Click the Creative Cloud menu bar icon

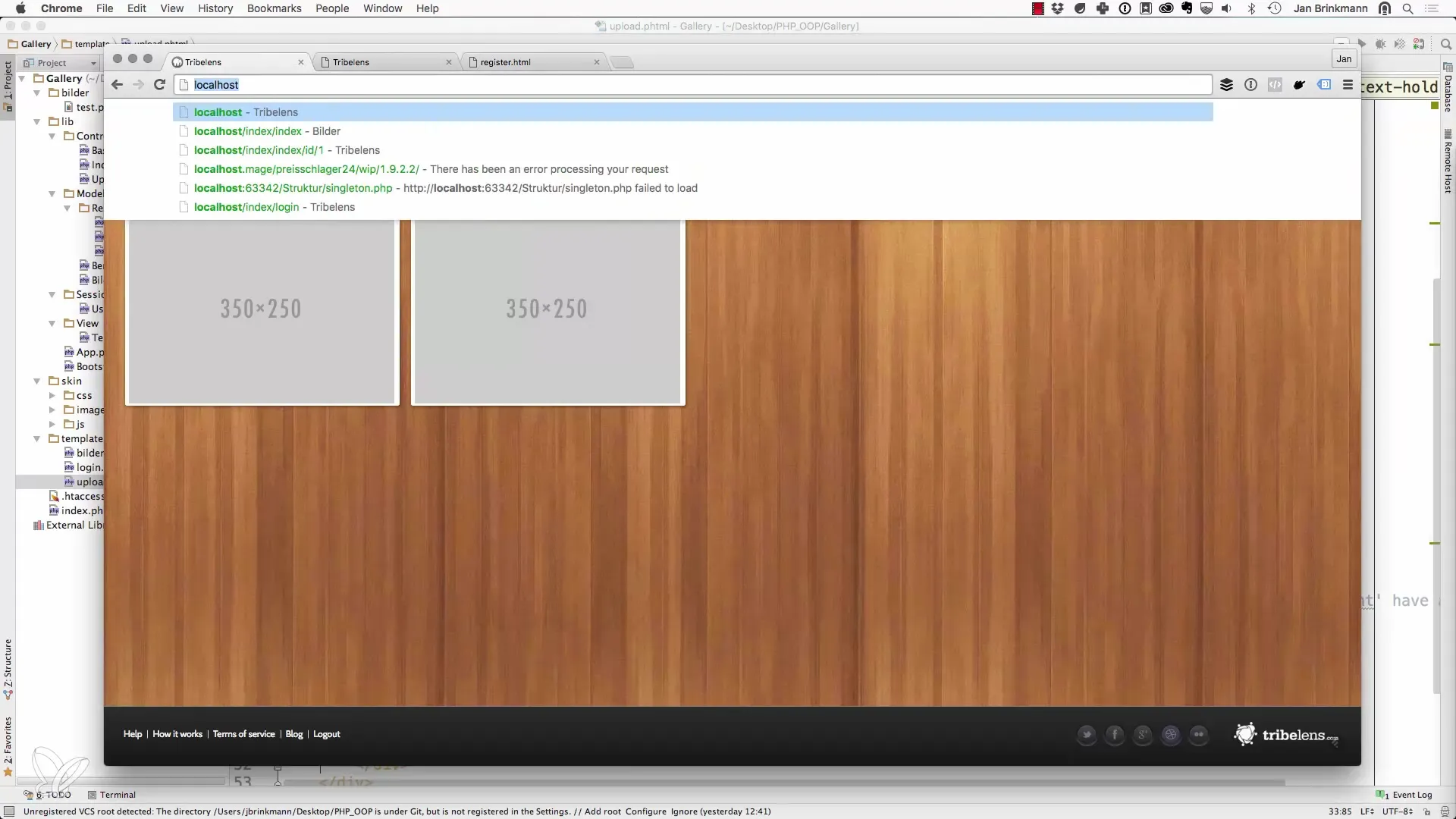1166,8
